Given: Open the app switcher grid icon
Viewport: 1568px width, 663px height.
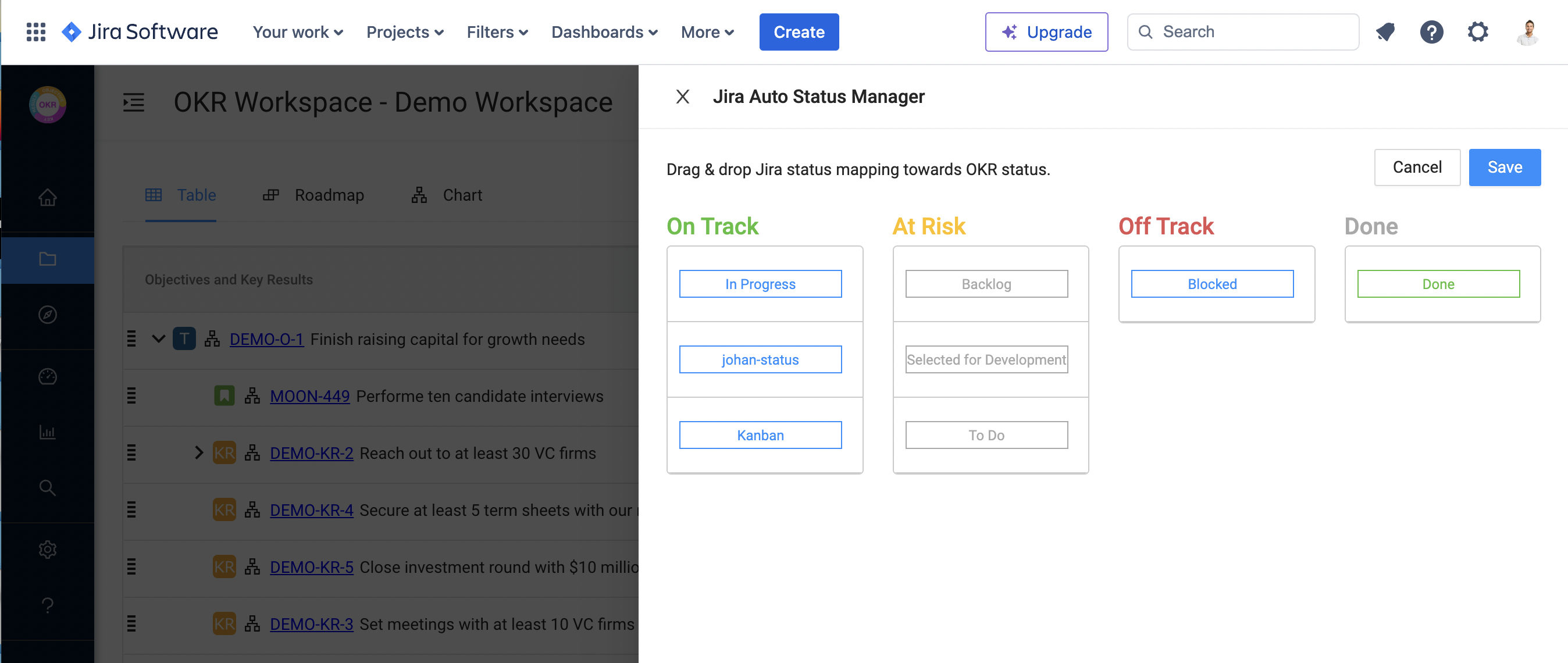Looking at the screenshot, I should (36, 31).
